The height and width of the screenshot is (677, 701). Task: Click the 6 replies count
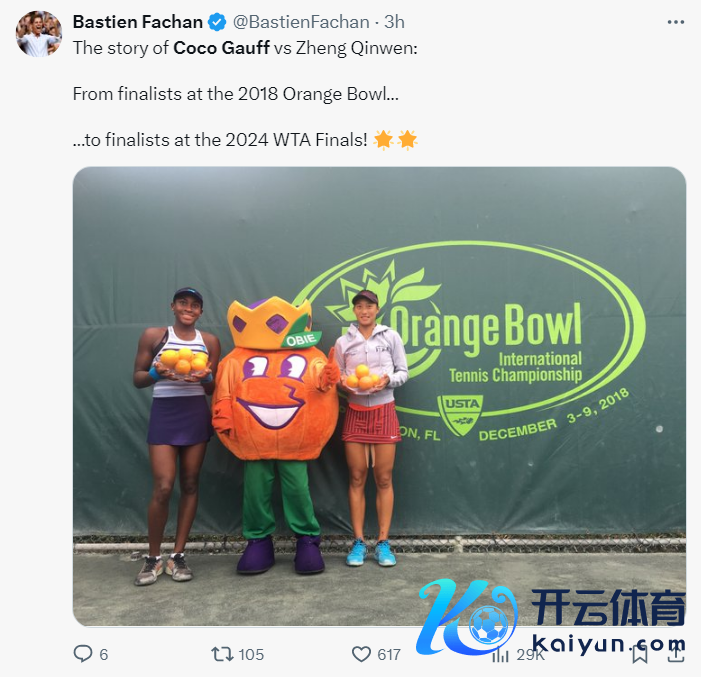104,655
